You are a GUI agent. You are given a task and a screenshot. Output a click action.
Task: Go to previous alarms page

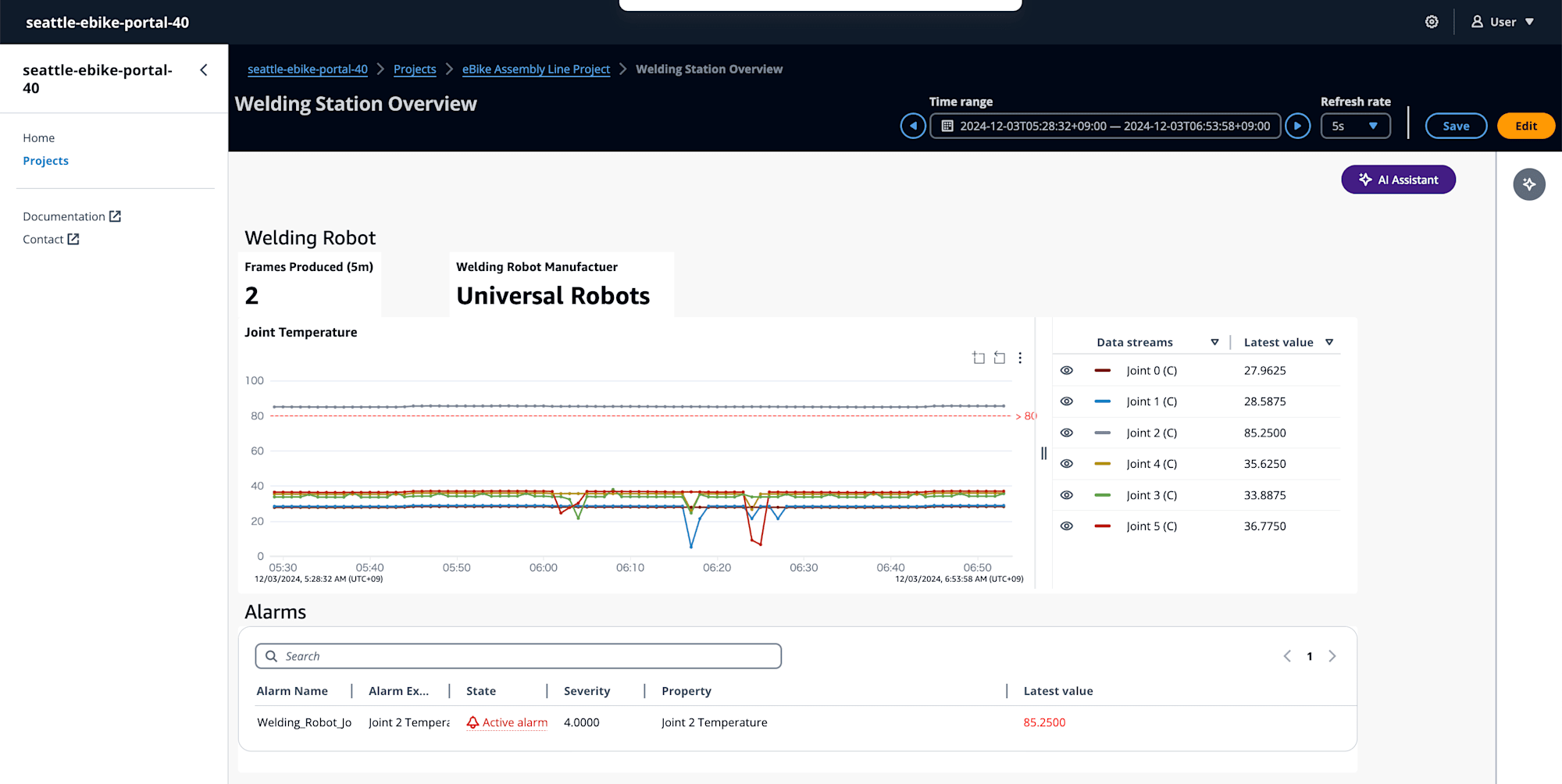click(1287, 656)
